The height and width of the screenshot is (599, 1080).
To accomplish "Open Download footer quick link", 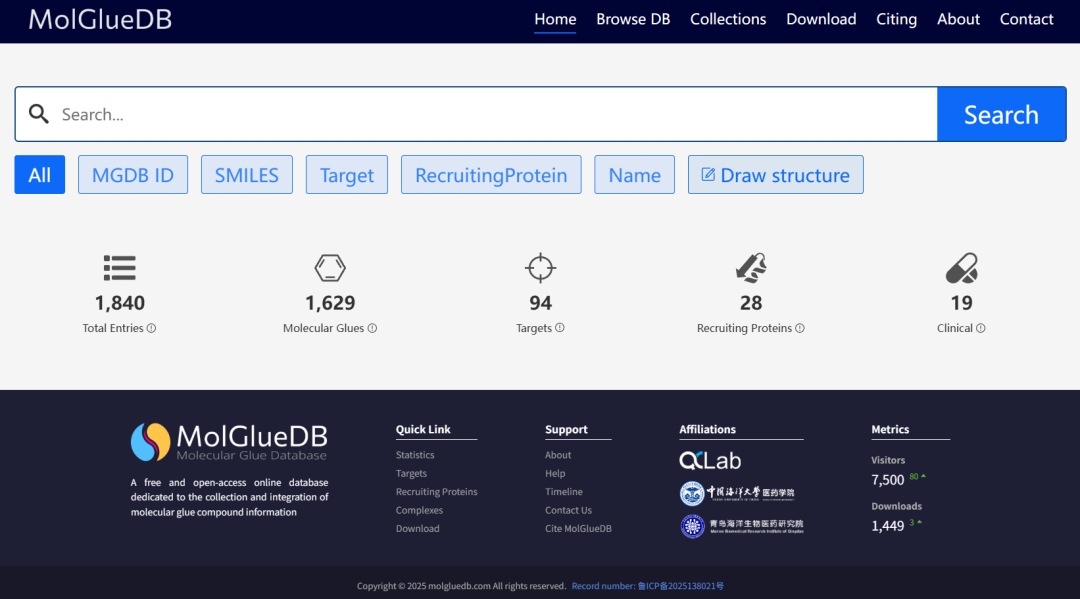I will pos(417,529).
